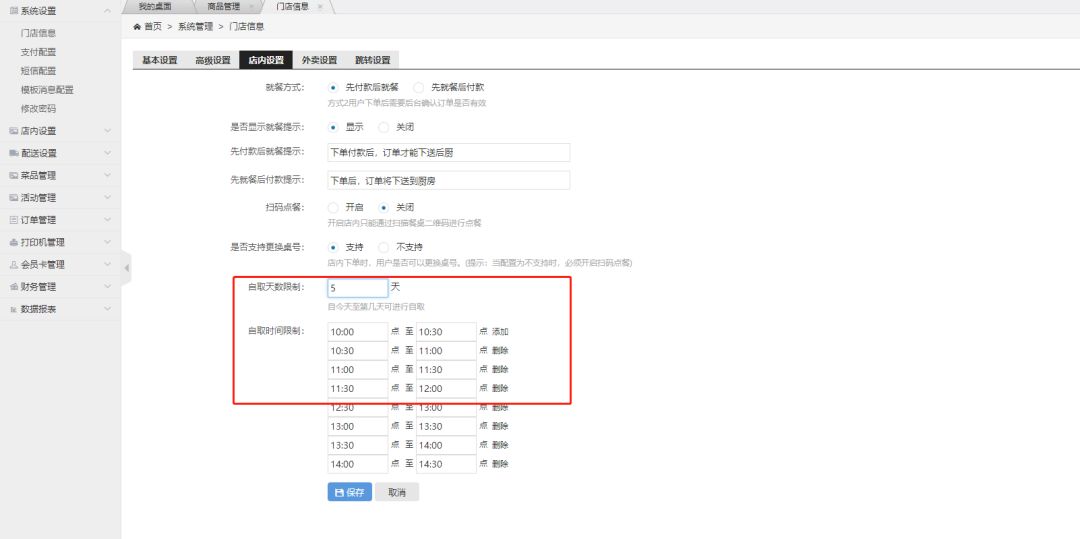Expand the 会员卡管理 sidebar chevron
This screenshot has height=539, width=1080.
click(x=107, y=264)
